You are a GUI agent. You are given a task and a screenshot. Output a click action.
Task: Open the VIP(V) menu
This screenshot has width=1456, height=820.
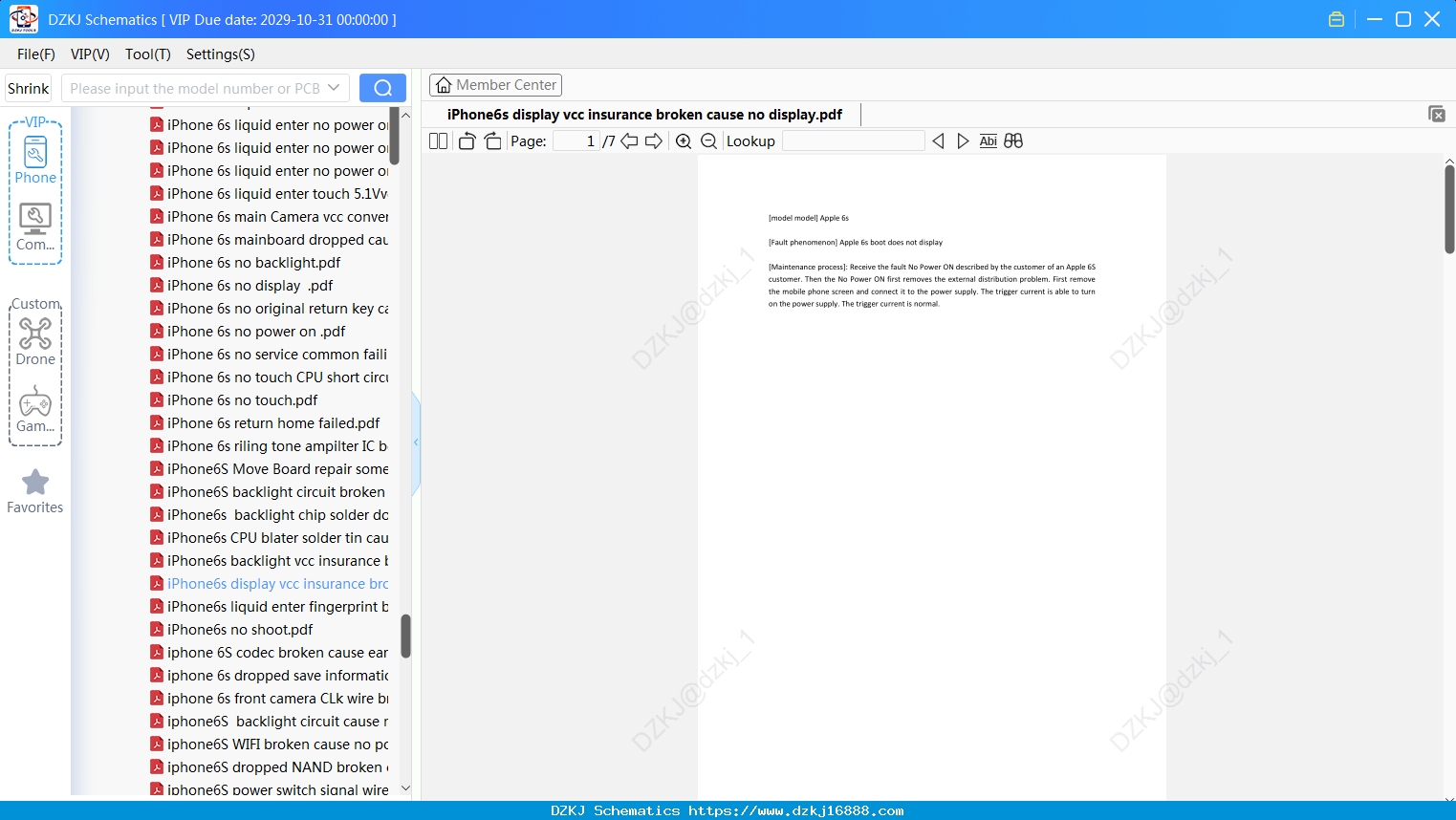(x=90, y=54)
